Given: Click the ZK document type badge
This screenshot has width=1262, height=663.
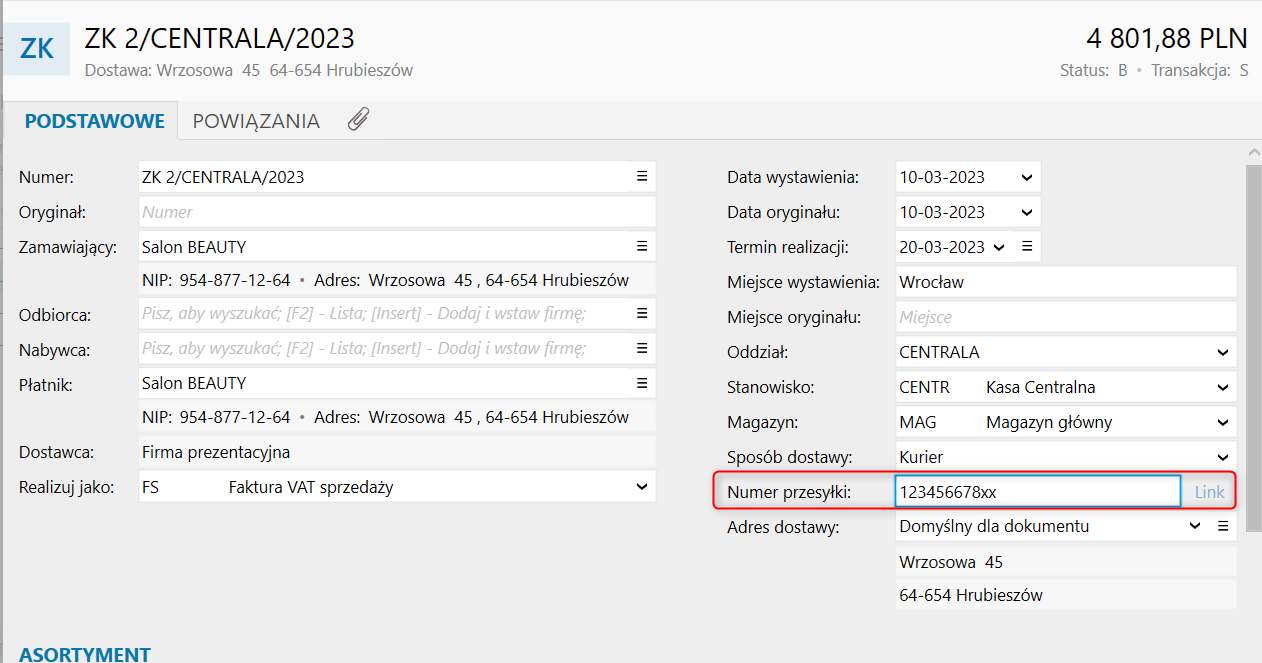Looking at the screenshot, I should click(37, 49).
